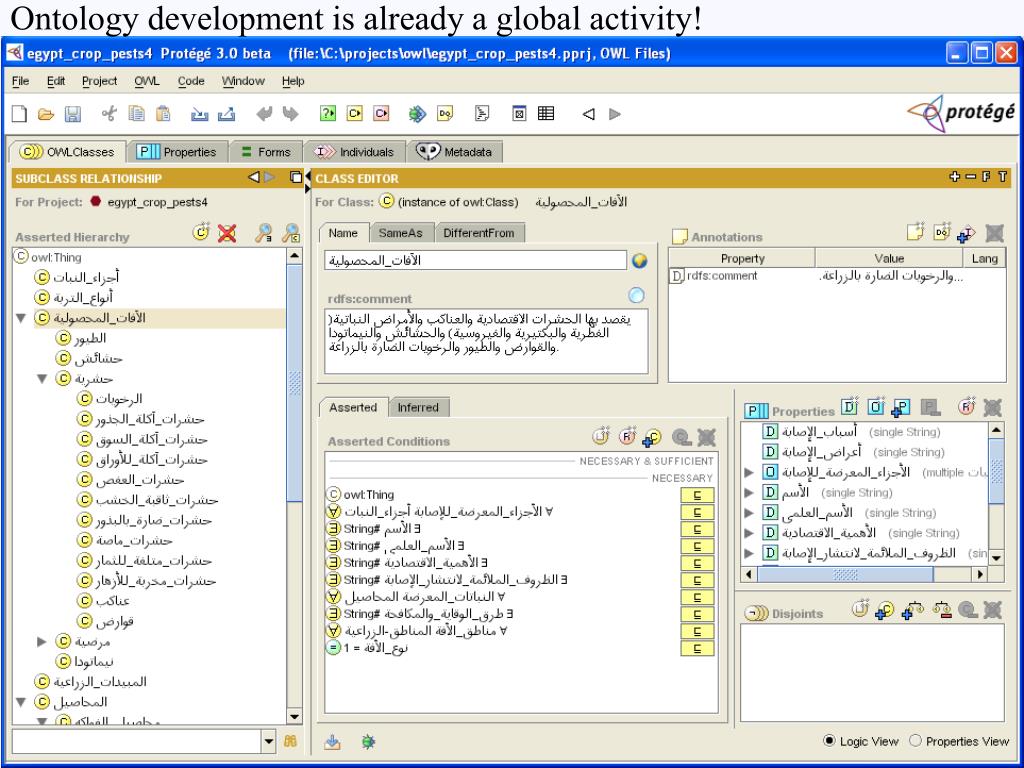1024x768 pixels.
Task: Select the Properties View radio button
Action: coord(915,741)
